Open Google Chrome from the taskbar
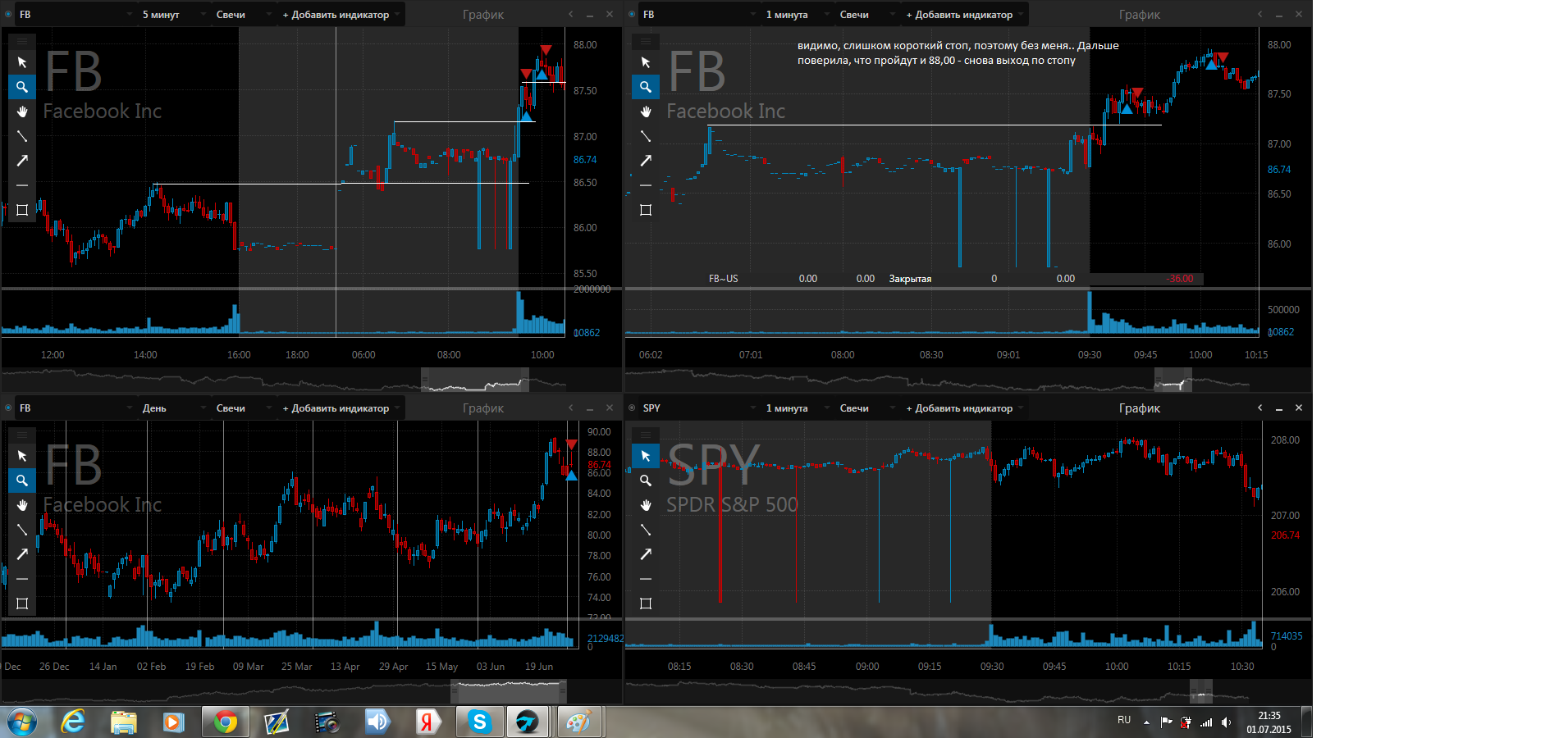 point(225,722)
